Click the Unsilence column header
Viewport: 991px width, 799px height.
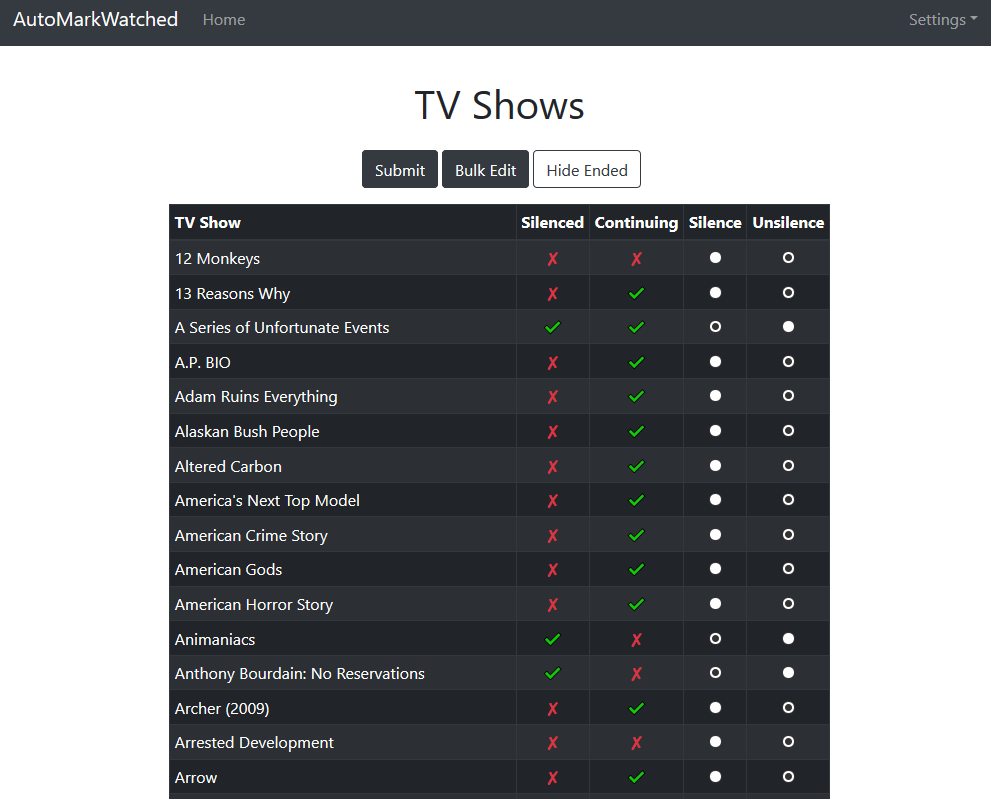point(788,223)
